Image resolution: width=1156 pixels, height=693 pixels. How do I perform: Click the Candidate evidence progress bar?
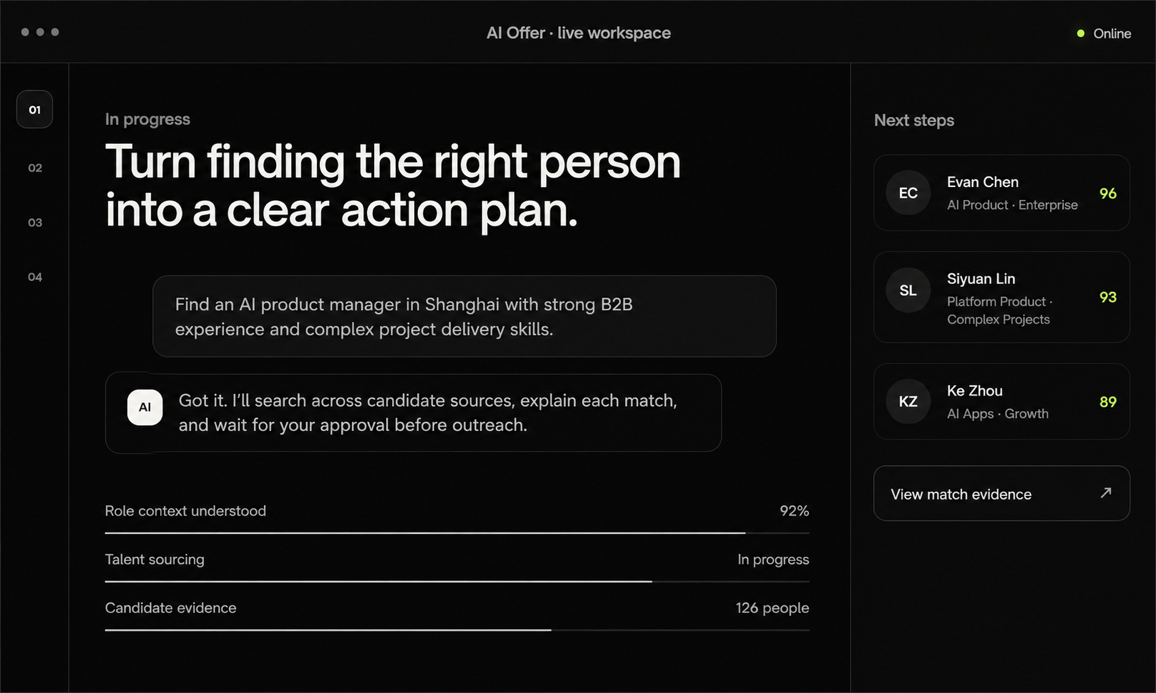(x=457, y=630)
